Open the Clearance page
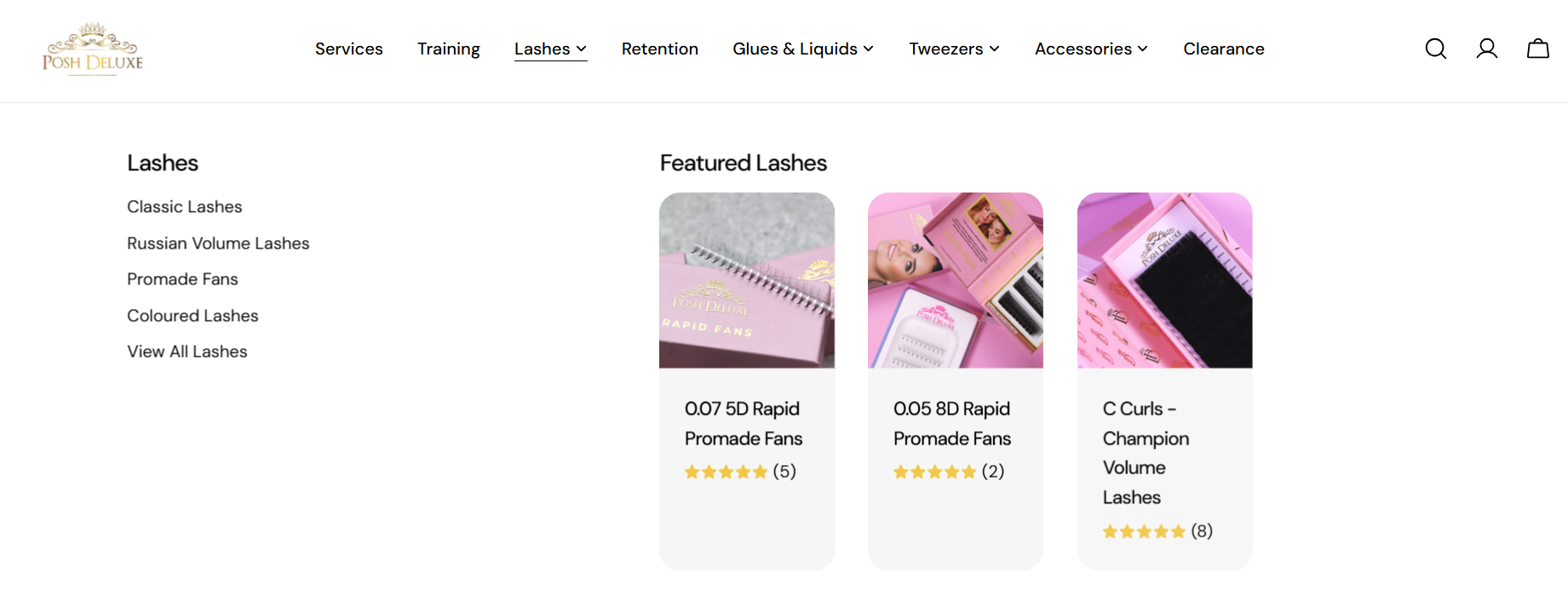This screenshot has height=615, width=1568. (x=1224, y=49)
